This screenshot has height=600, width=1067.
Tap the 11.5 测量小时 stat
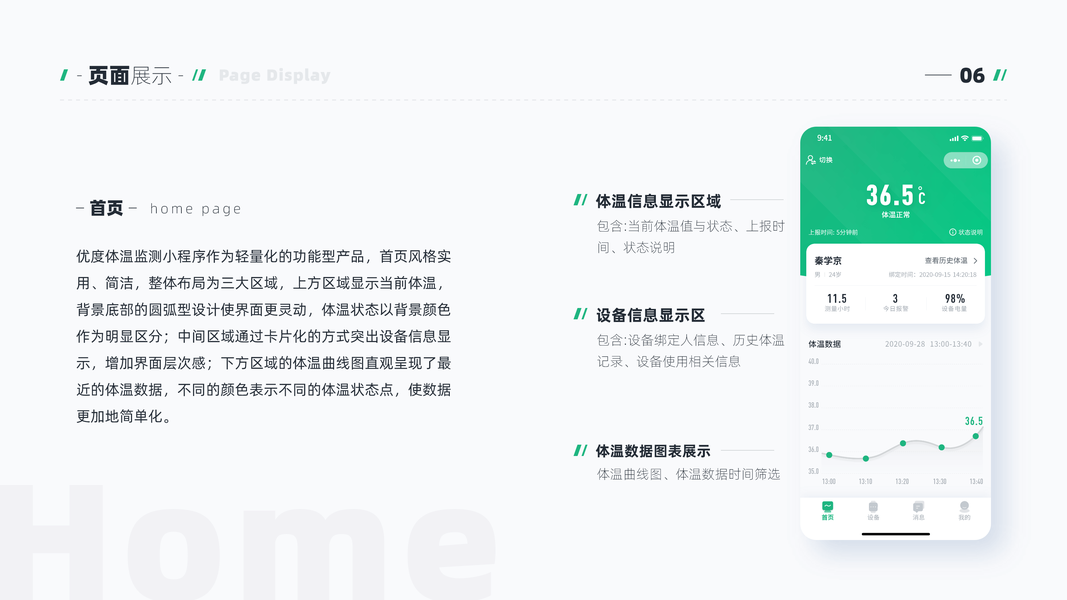pos(837,303)
